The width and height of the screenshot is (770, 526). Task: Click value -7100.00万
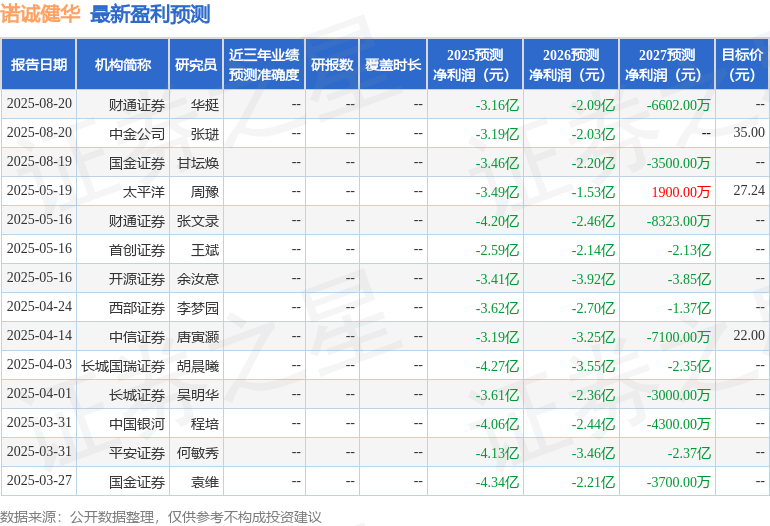(x=679, y=337)
